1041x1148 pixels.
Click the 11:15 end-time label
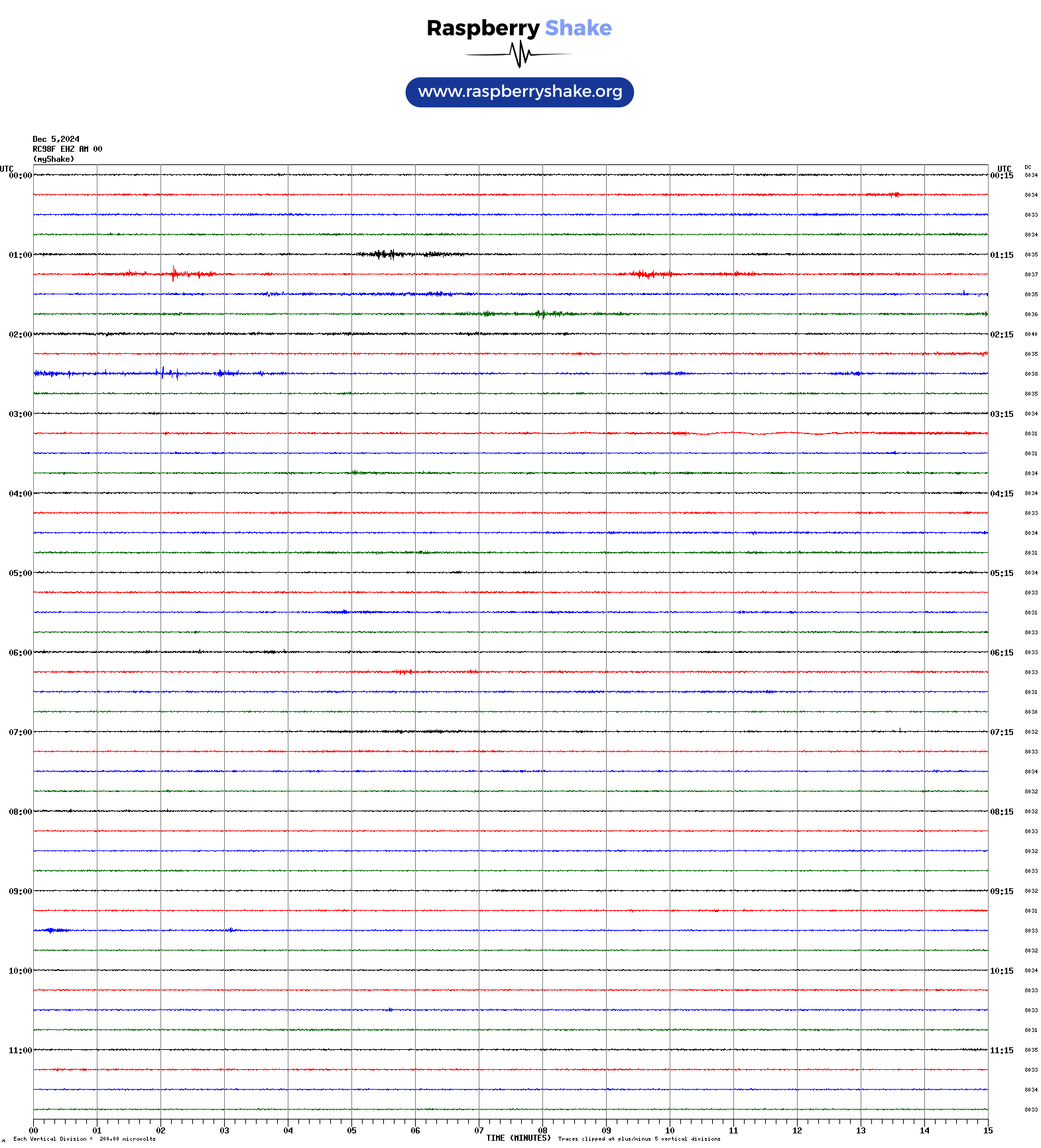[x=1002, y=1051]
